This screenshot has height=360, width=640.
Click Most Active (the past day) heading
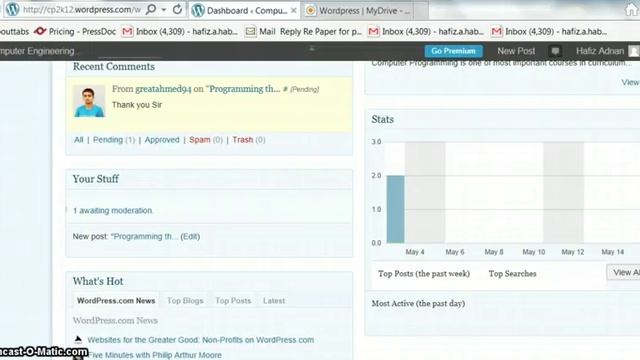(x=418, y=304)
